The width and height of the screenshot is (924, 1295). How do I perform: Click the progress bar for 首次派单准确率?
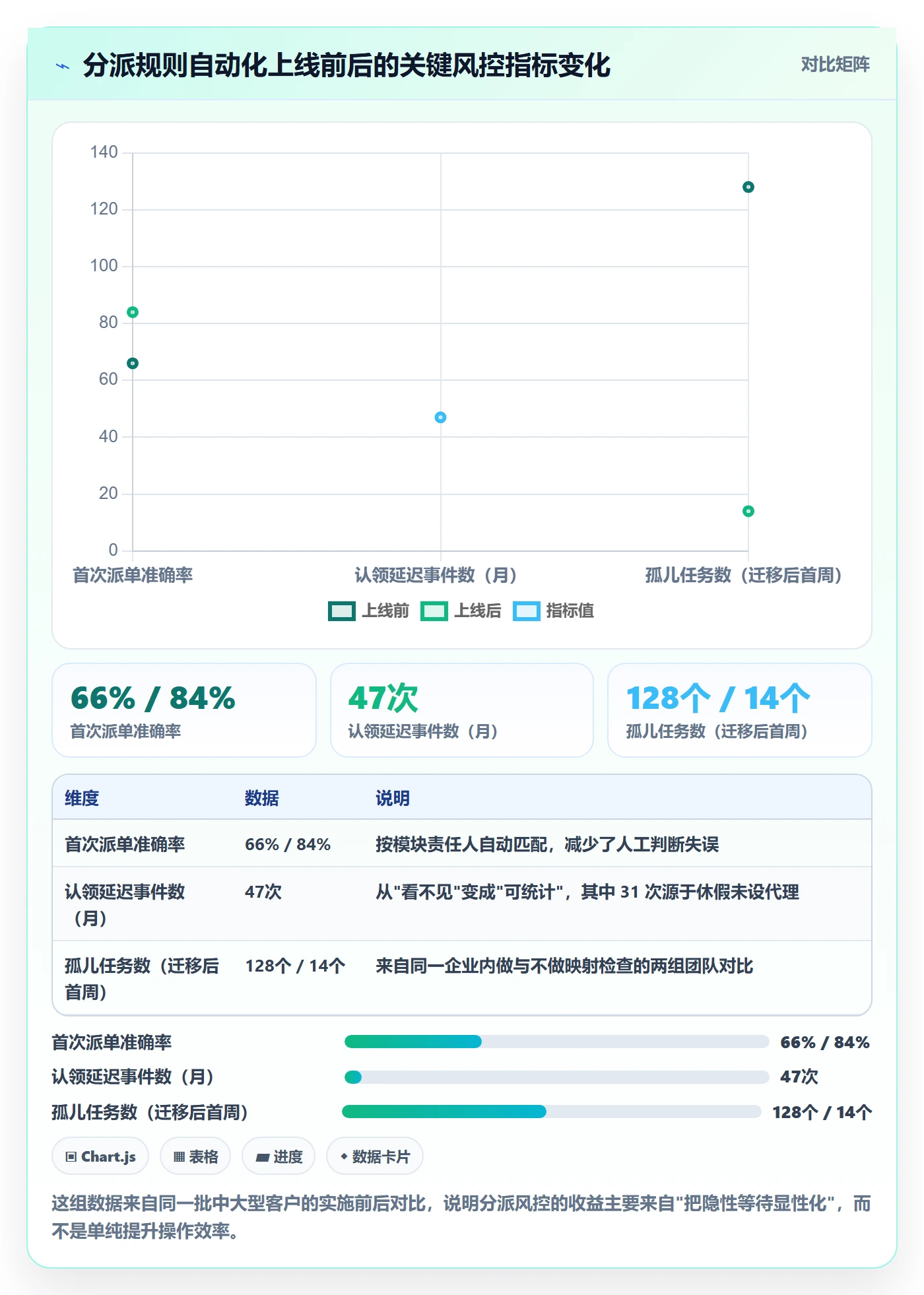[557, 1042]
